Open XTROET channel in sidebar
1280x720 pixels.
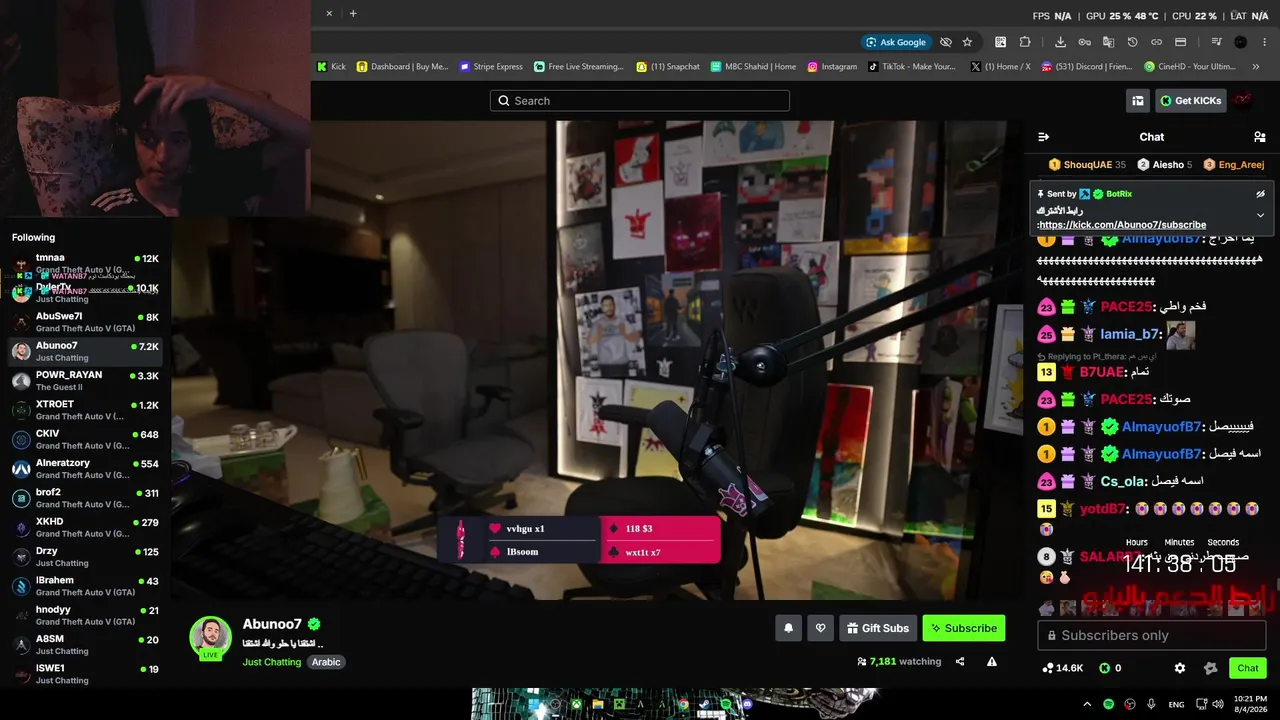tap(85, 410)
